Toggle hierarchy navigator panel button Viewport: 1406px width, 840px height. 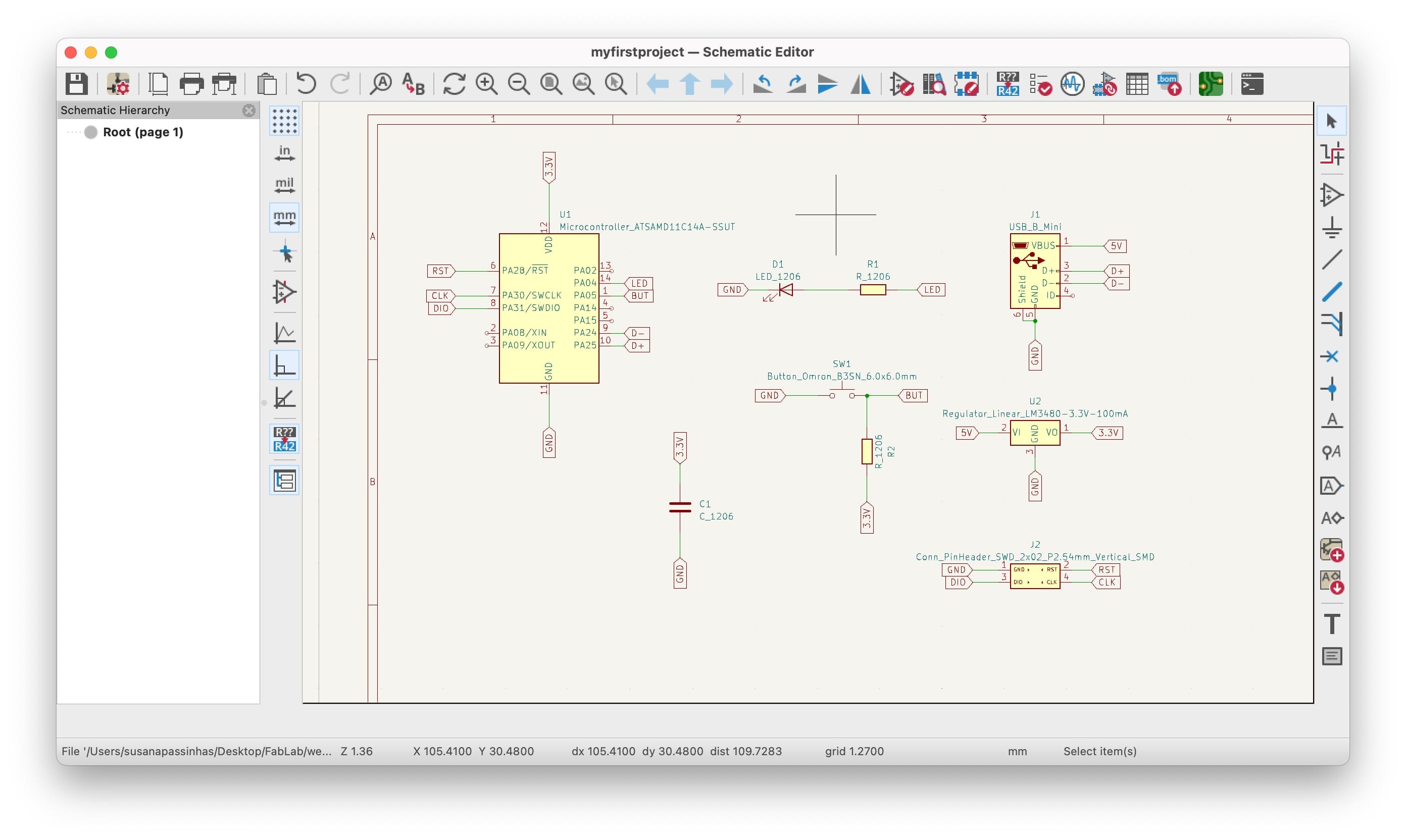coord(284,481)
